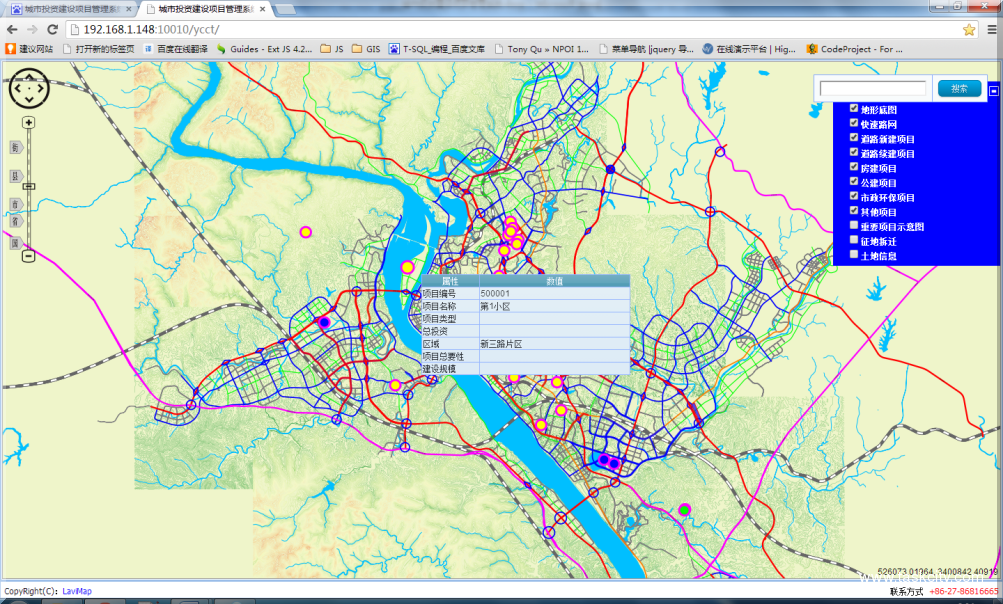Select the 国 (country) zoom level marker
Viewport: 1003px width, 604px height.
click(x=16, y=242)
